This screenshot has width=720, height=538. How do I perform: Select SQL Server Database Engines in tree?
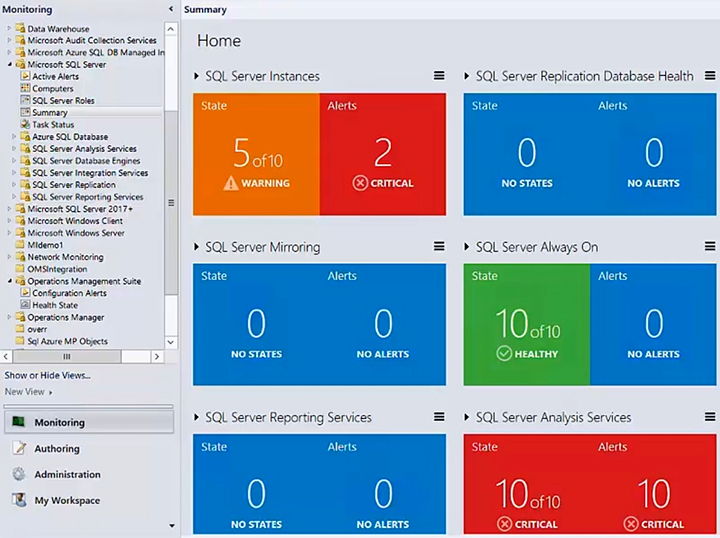tap(86, 161)
